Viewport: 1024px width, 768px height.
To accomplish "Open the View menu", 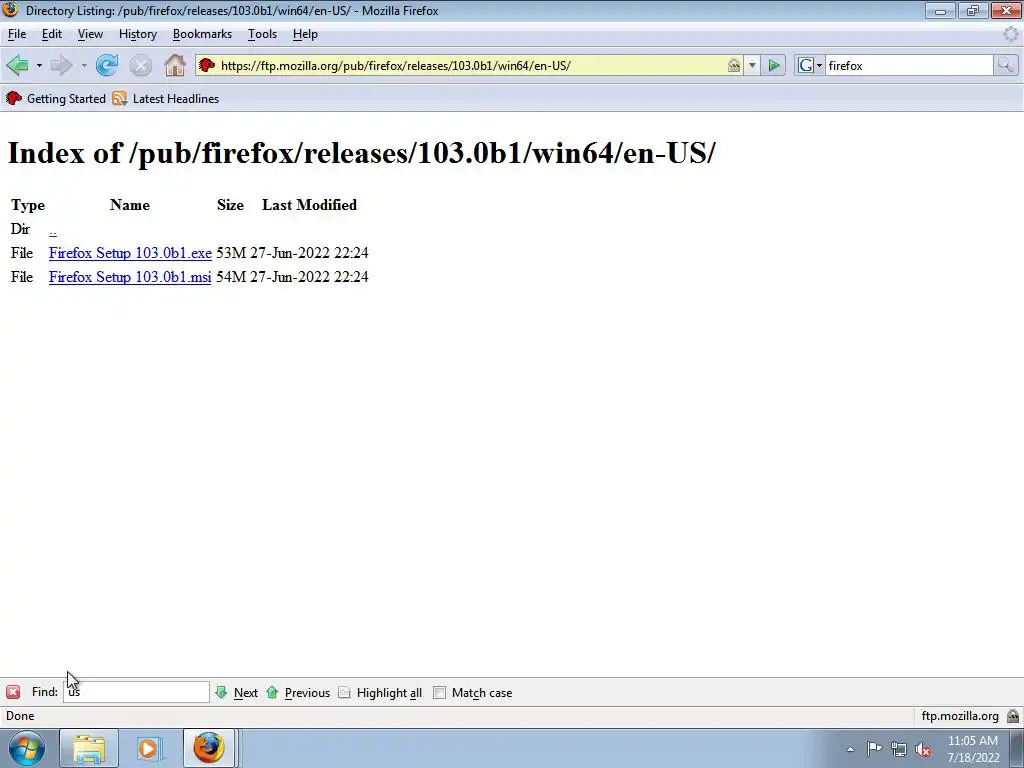I will [90, 34].
